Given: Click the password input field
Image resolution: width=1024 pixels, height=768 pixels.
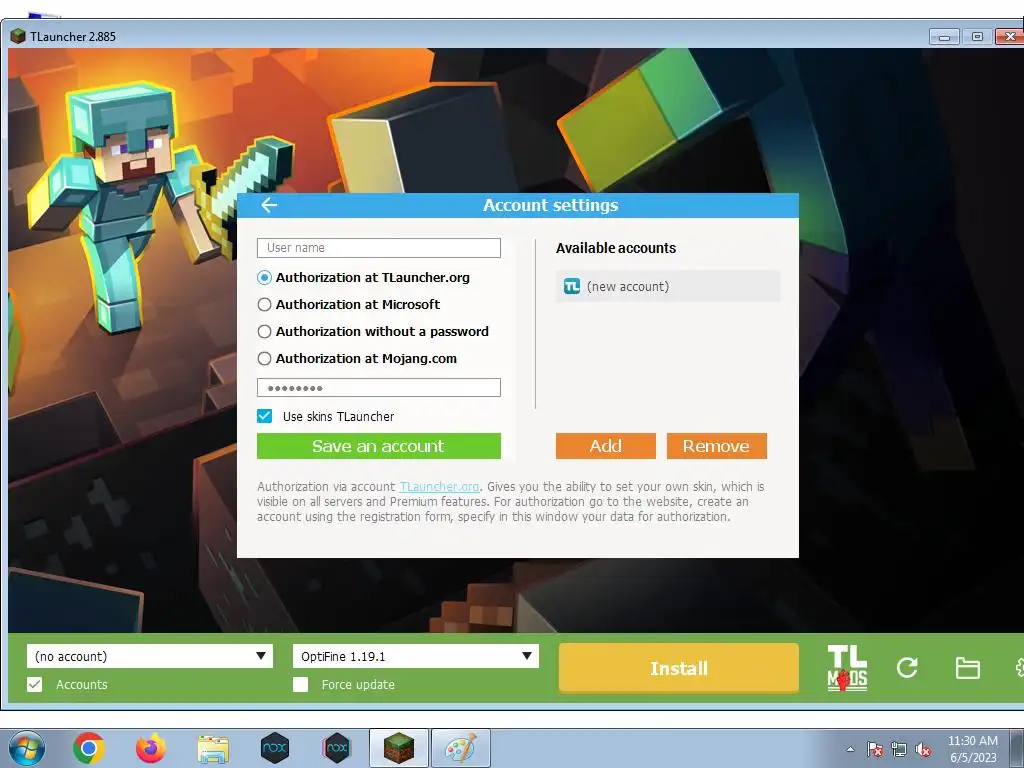Looking at the screenshot, I should click(x=379, y=387).
